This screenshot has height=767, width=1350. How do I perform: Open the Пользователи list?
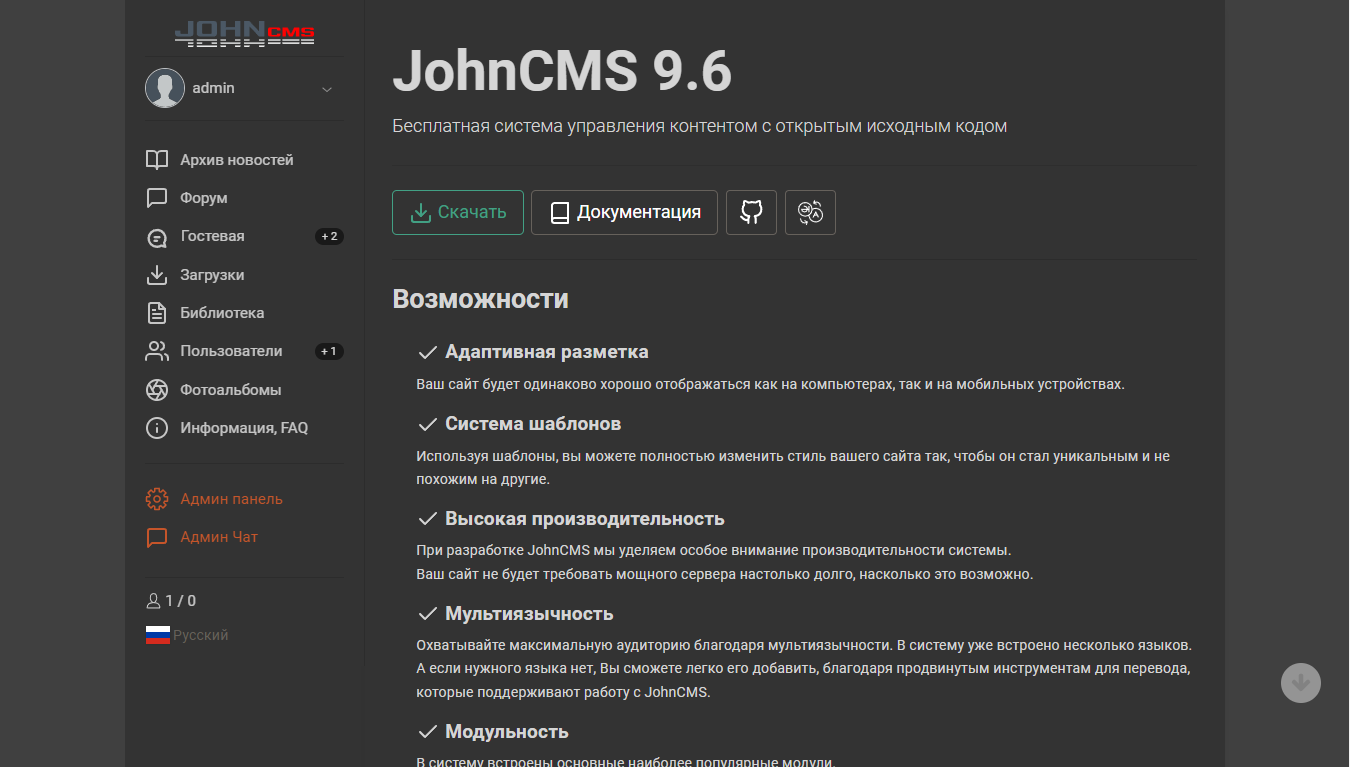point(232,351)
